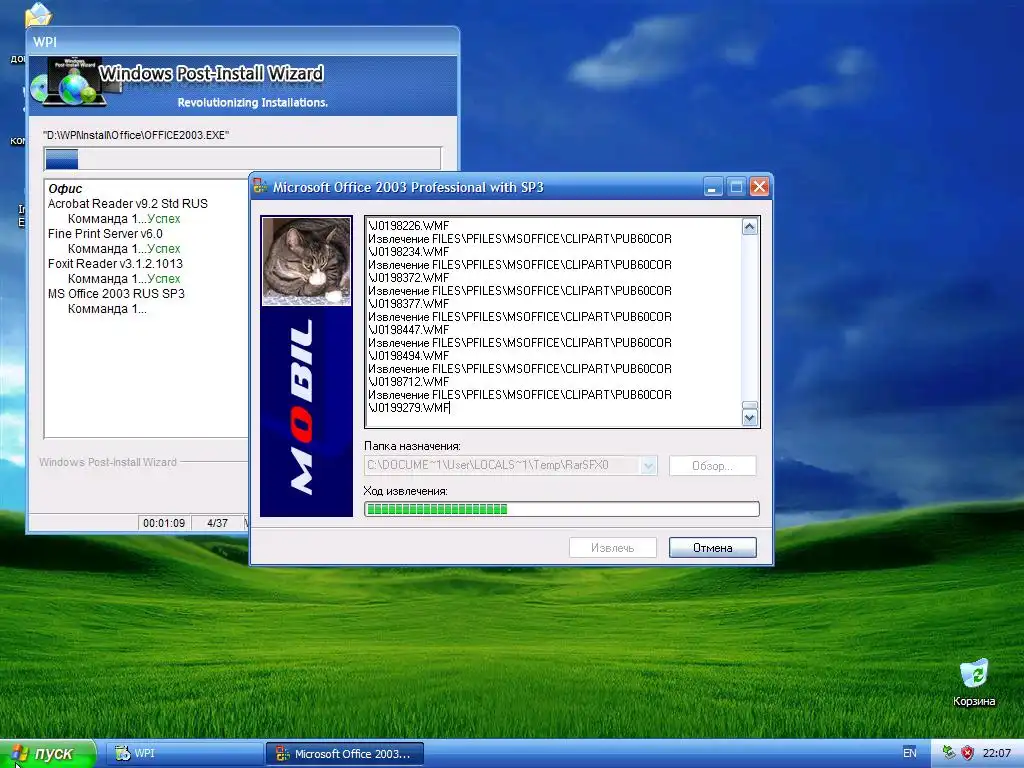
Task: Select Fine Print Server v6.0 entry
Action: [105, 234]
